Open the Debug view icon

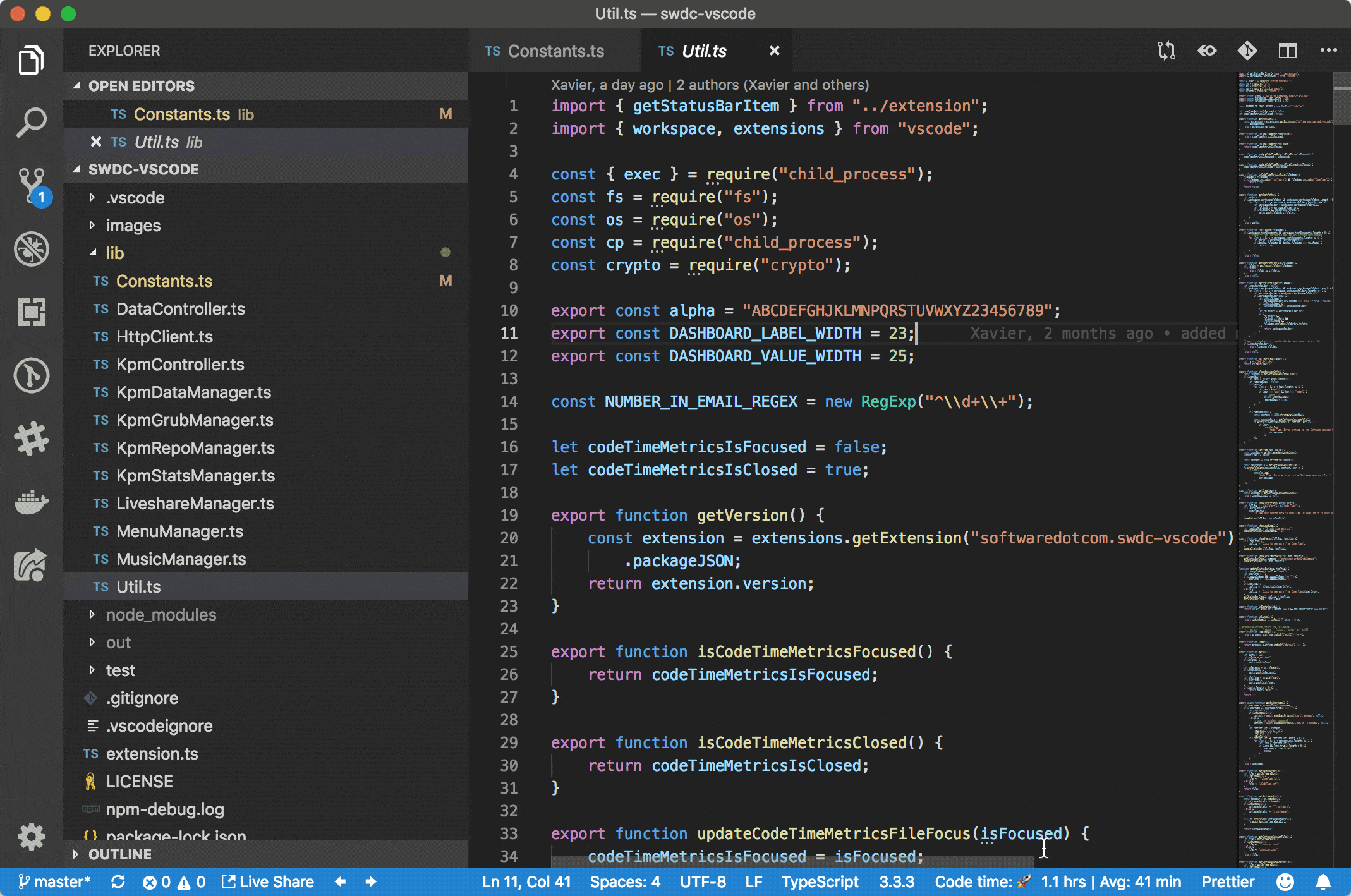[31, 248]
